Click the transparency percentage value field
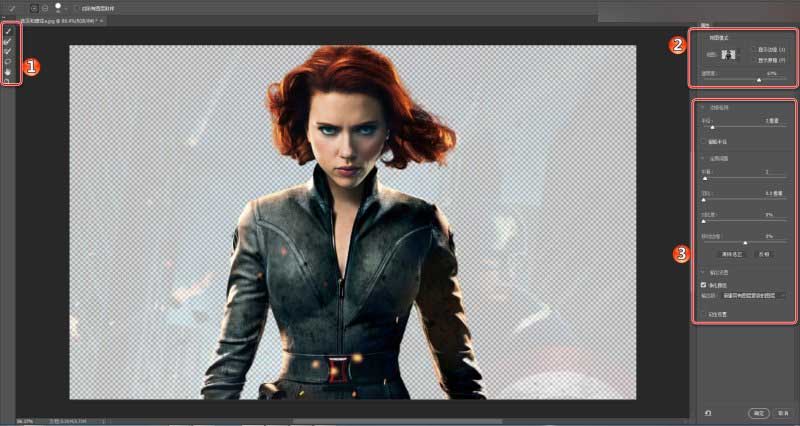 coord(771,73)
